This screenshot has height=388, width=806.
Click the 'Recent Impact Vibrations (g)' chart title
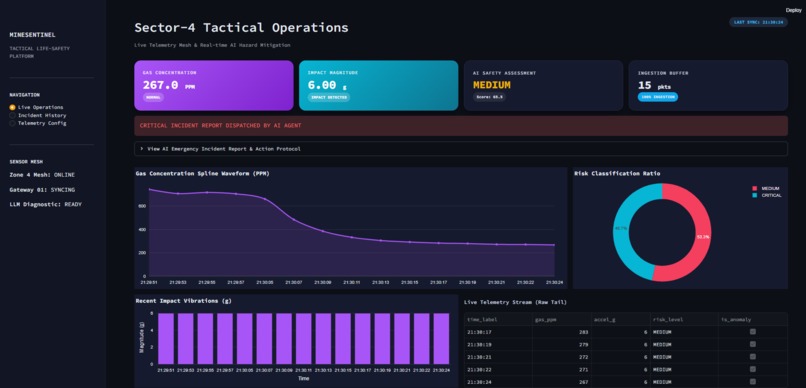184,301
